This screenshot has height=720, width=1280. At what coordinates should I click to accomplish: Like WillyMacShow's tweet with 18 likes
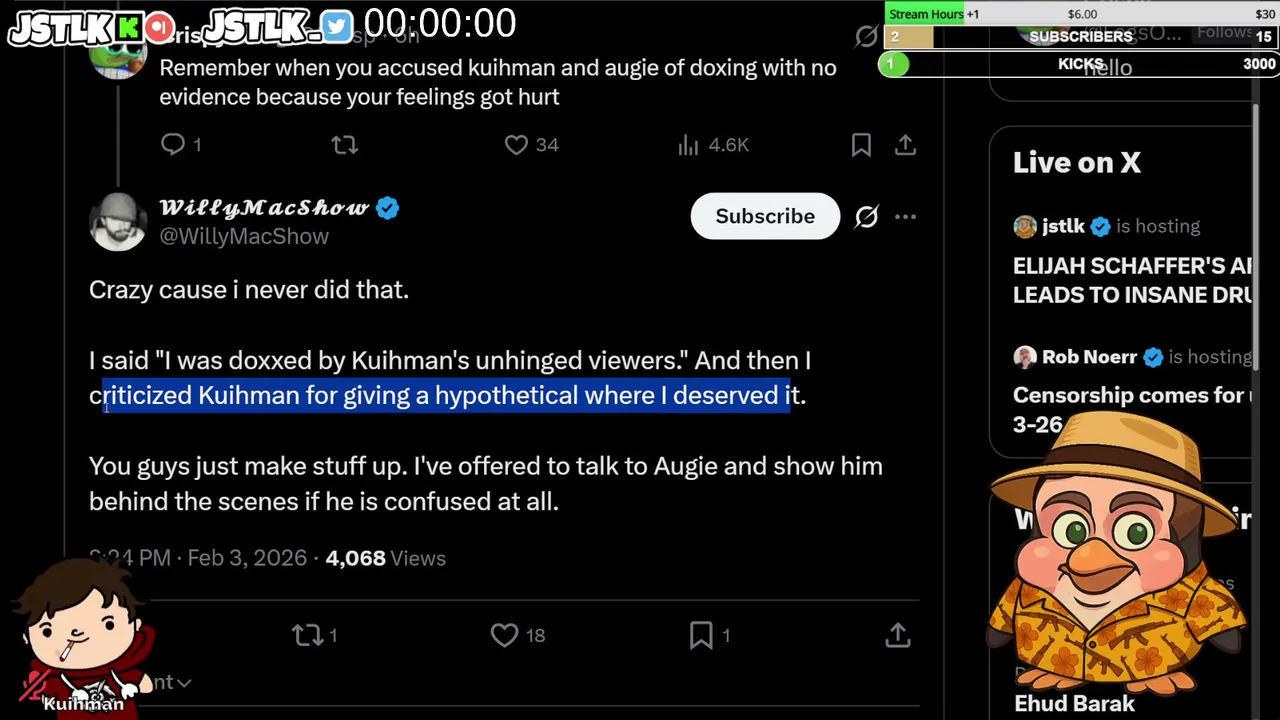[505, 635]
